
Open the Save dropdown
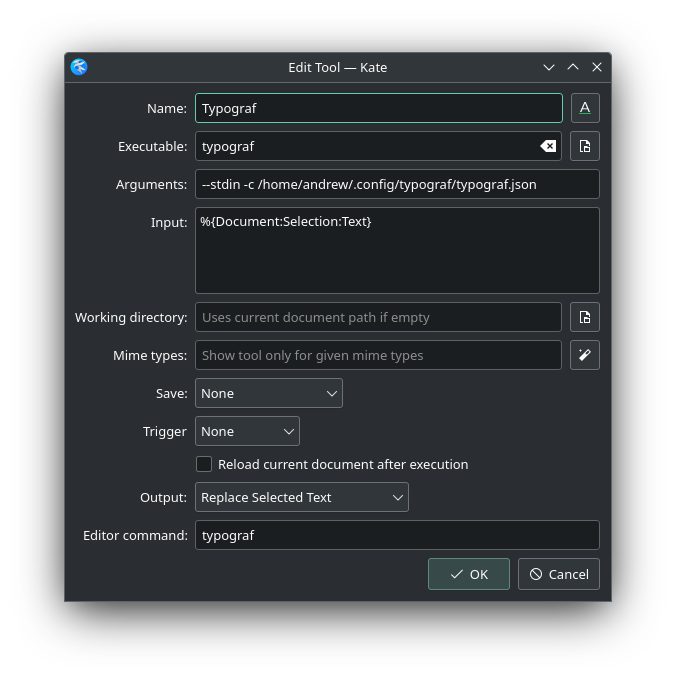[x=269, y=393]
